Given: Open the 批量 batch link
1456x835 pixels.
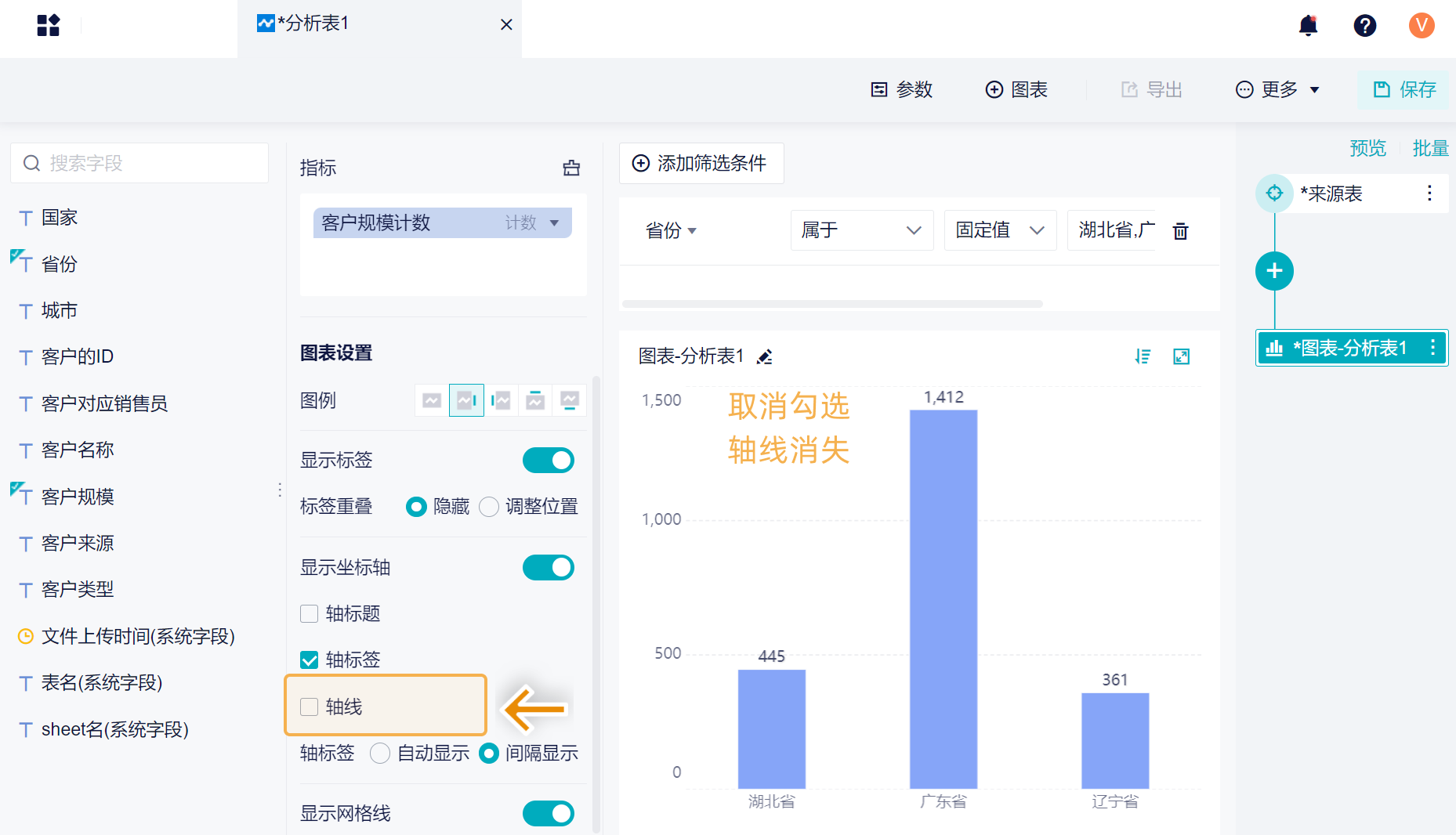Looking at the screenshot, I should click(x=1430, y=148).
